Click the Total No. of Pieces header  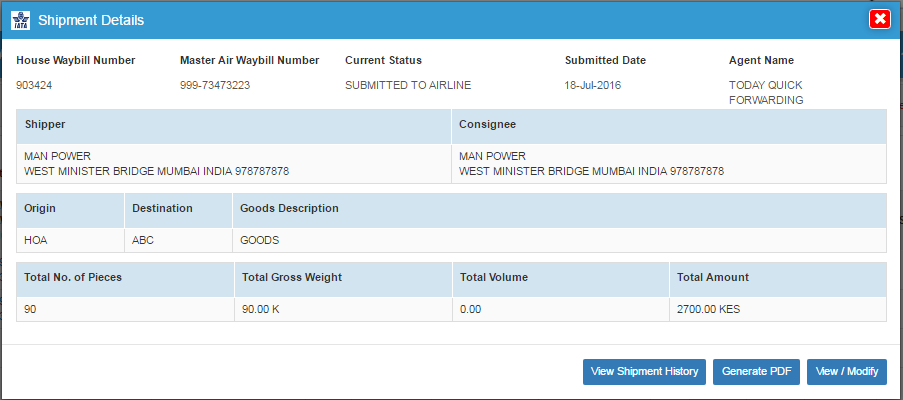pos(73,277)
